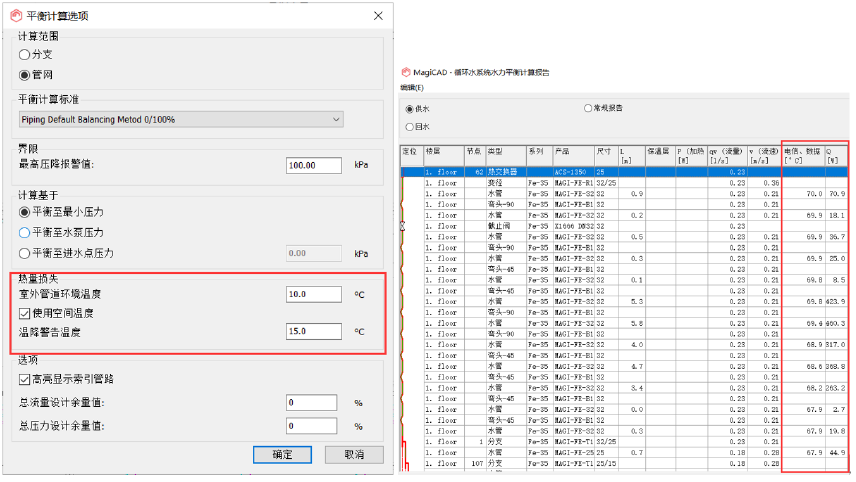Select the 管网 radio button
Screen dimensions: 856x482
point(24,75)
